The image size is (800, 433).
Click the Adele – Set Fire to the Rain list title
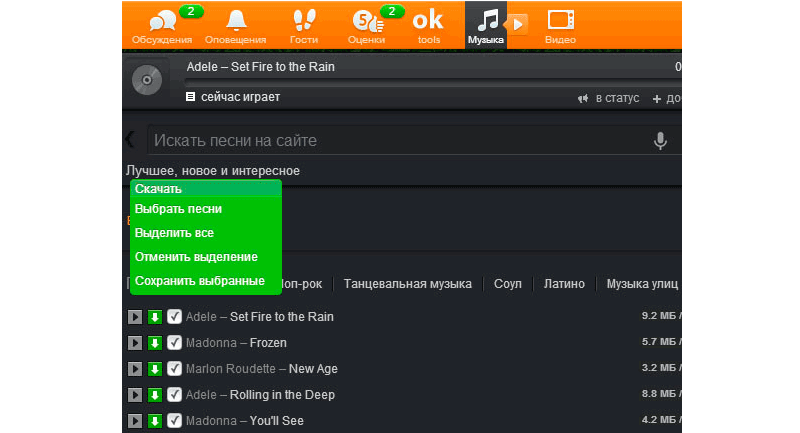tap(260, 317)
